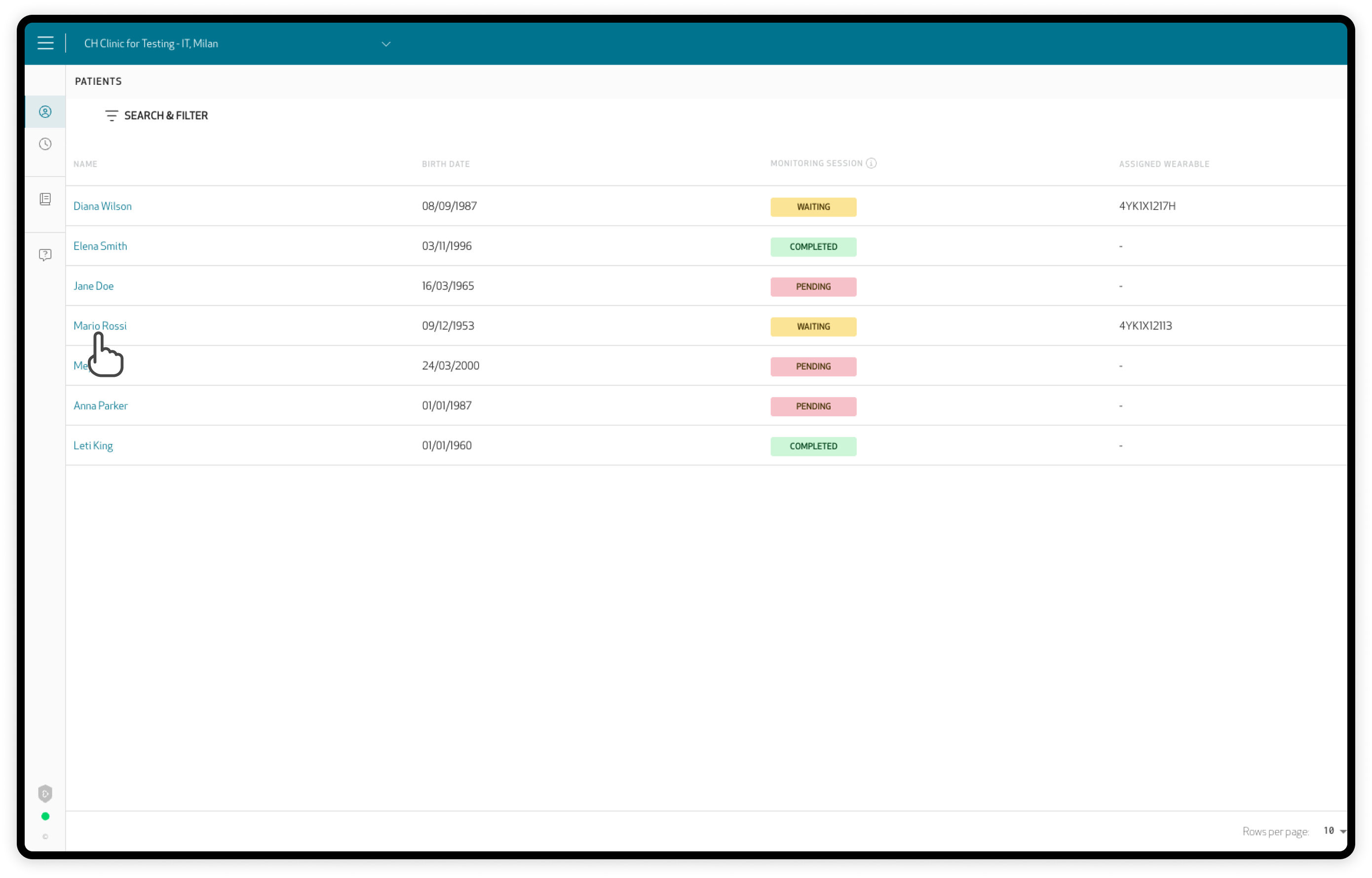Click the green status indicator dot
1372x878 pixels.
tap(45, 816)
